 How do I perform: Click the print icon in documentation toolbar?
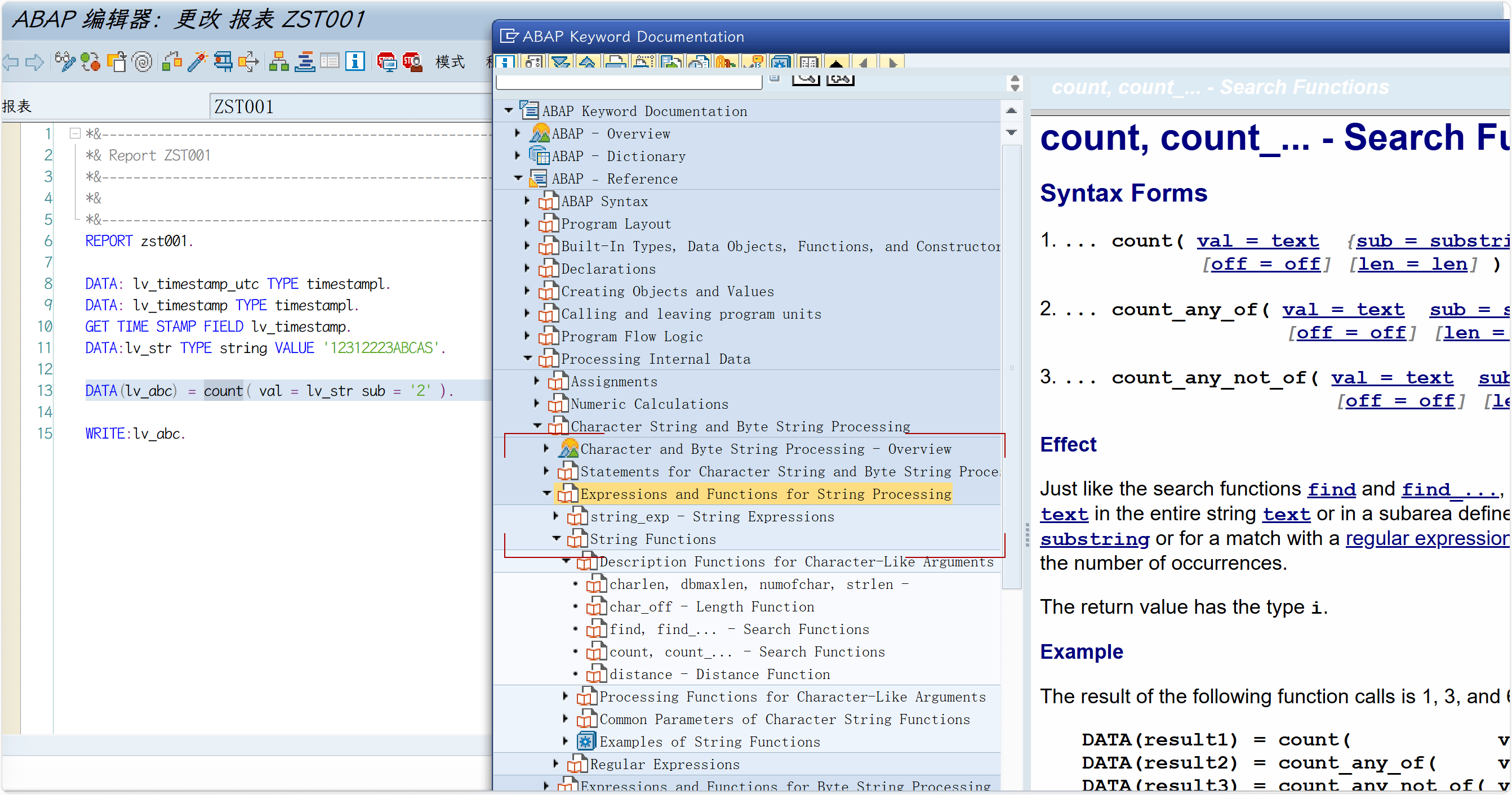point(615,62)
